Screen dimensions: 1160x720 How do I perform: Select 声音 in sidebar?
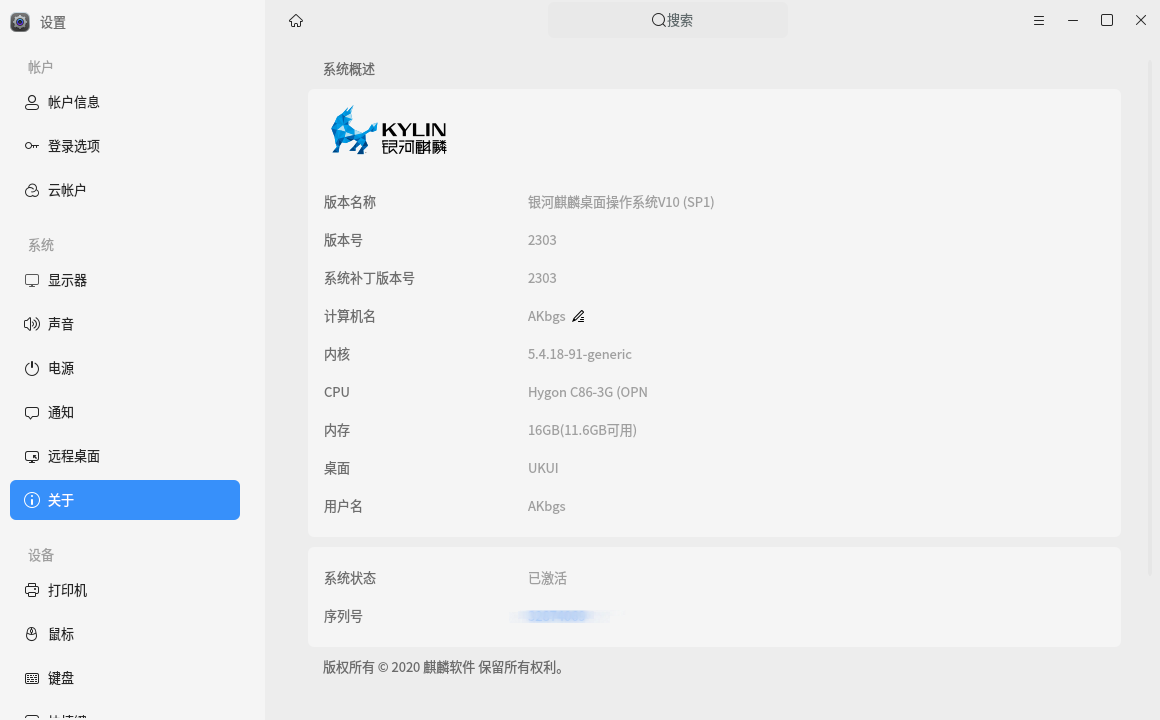[x=125, y=324]
